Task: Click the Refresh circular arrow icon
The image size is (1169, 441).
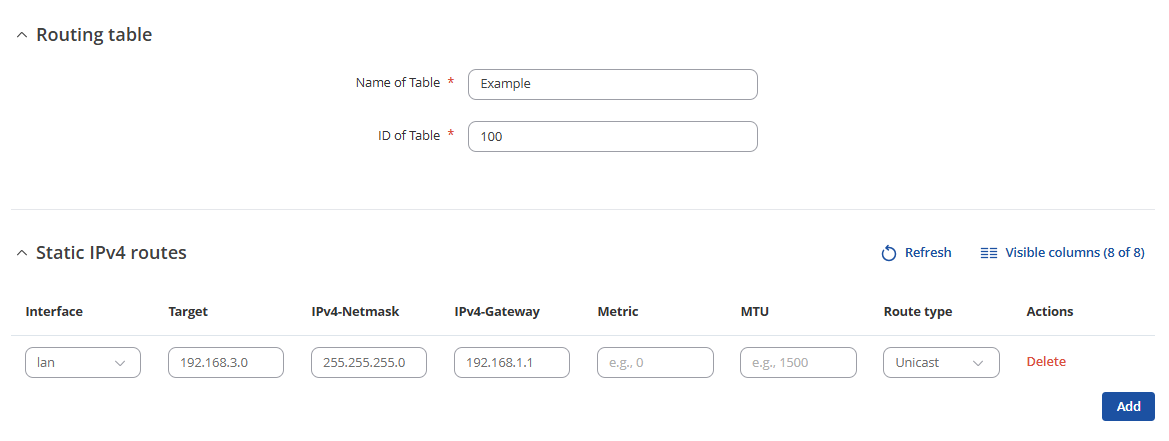Action: click(888, 253)
